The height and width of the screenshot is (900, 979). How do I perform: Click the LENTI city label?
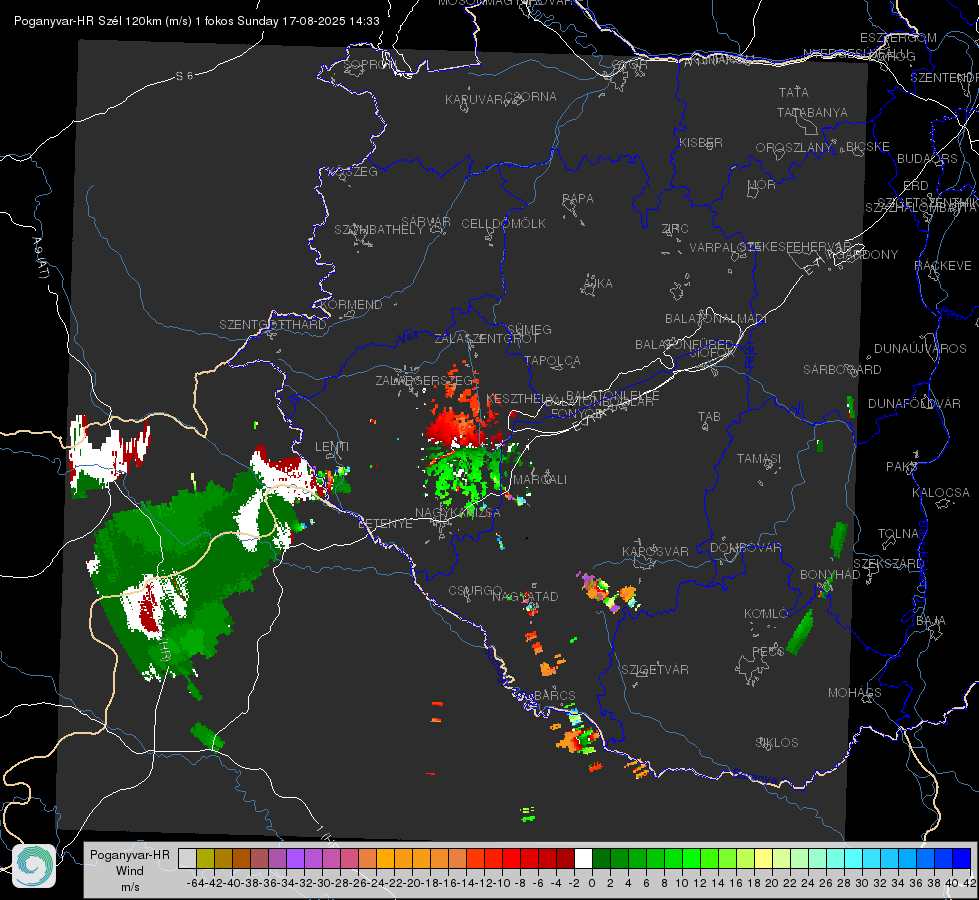click(332, 447)
